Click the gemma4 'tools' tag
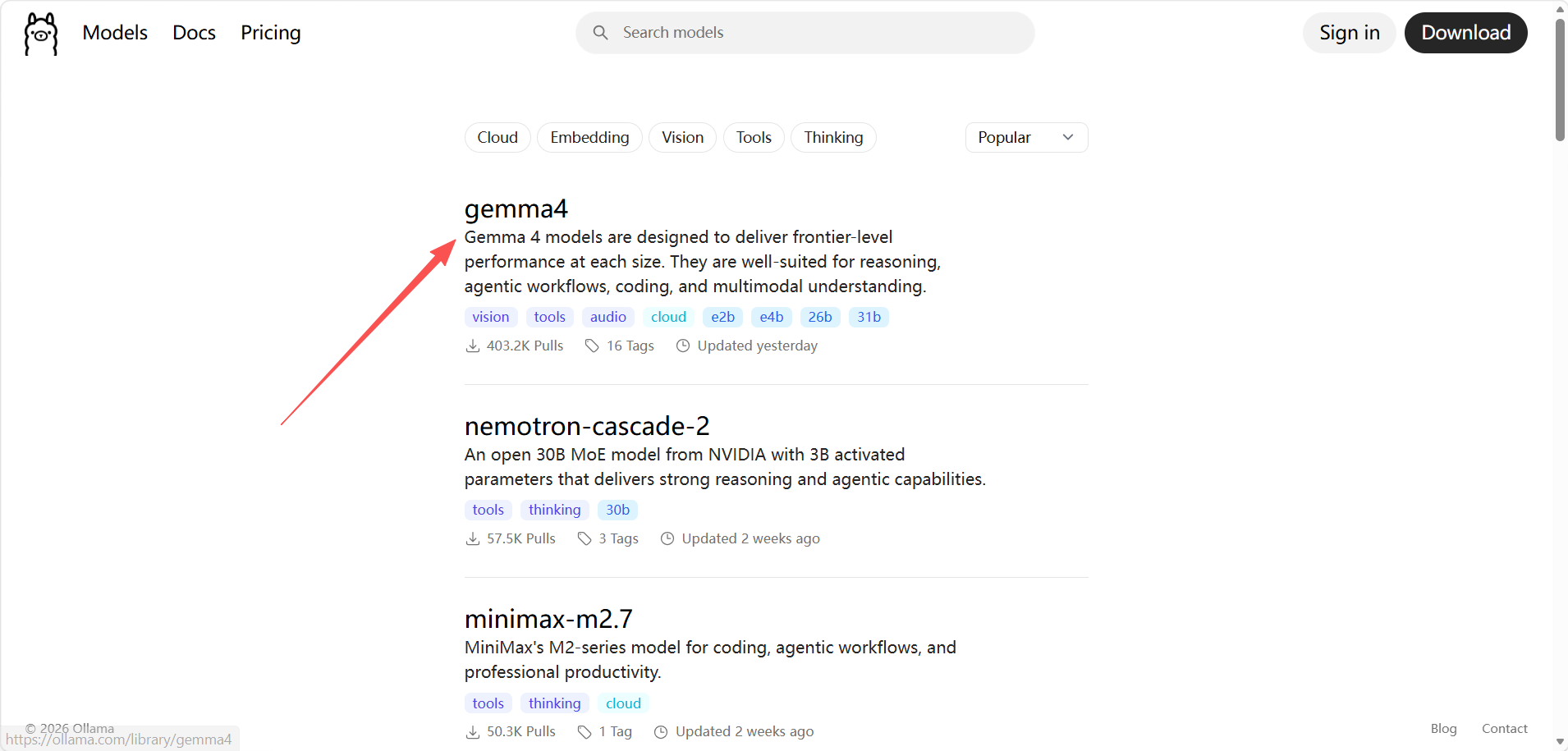This screenshot has height=751, width=1568. coord(550,317)
